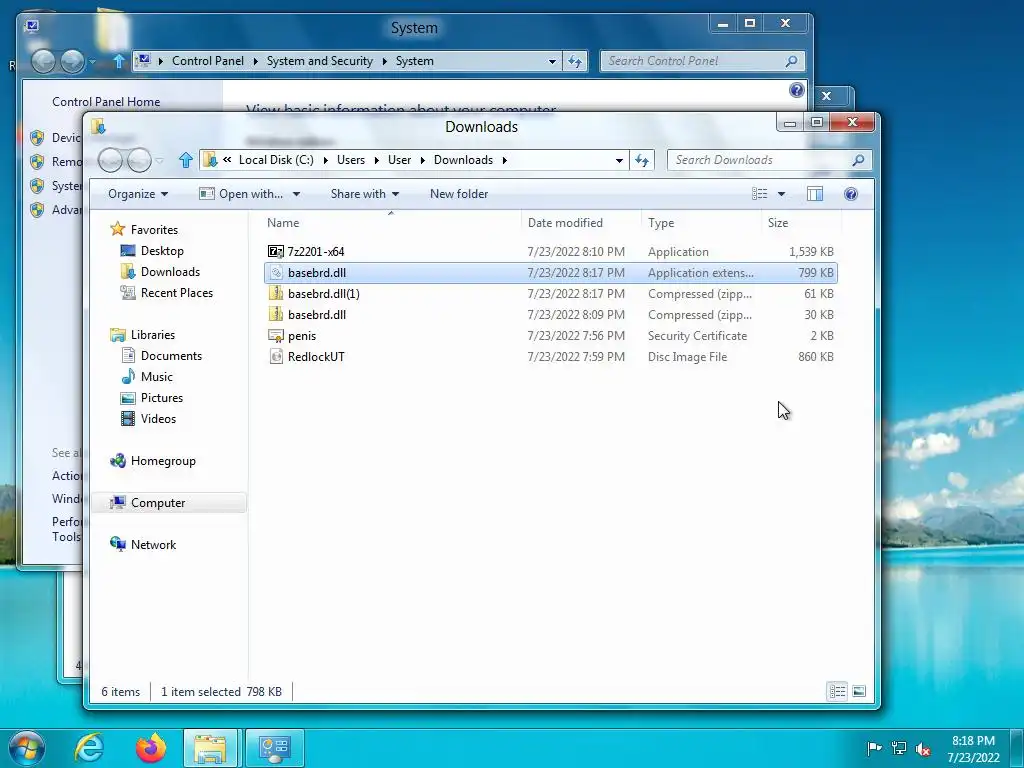Sort by Date modified column
The image size is (1024, 768).
coord(581,223)
